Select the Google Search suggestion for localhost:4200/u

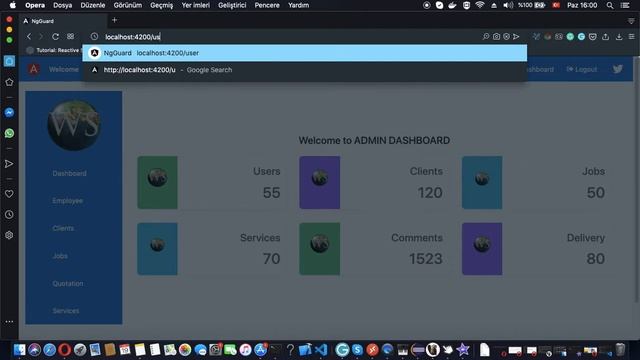click(304, 70)
